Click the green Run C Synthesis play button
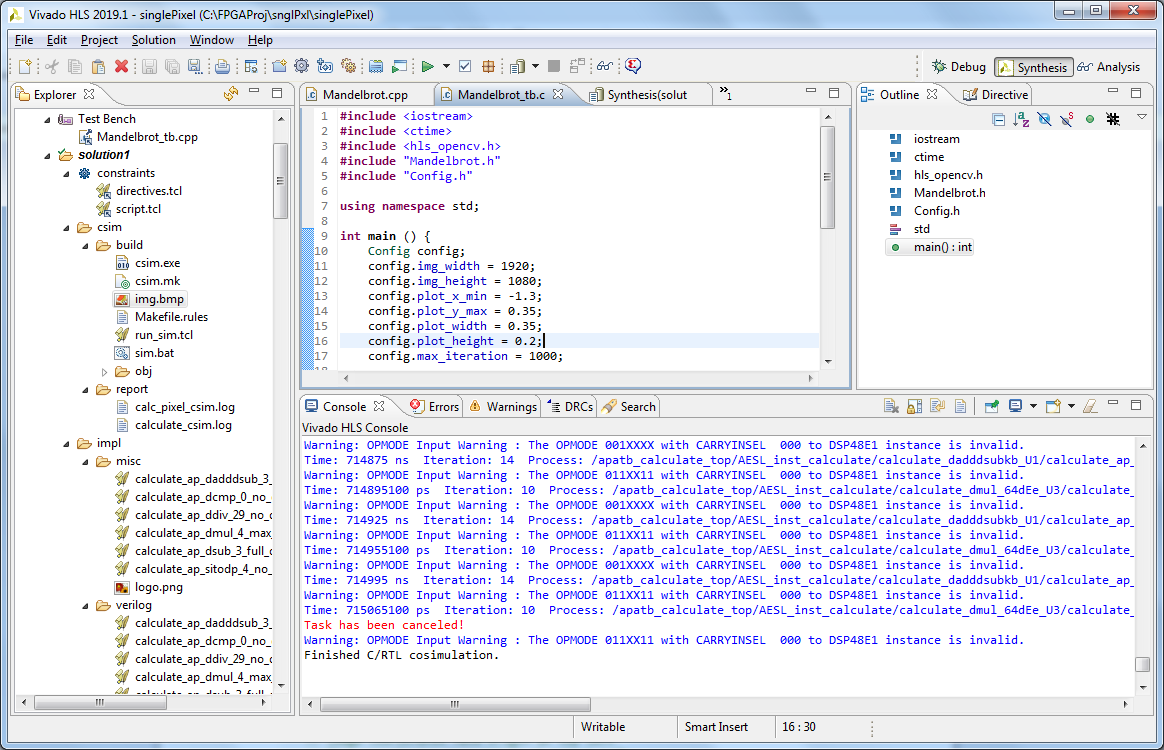The height and width of the screenshot is (750, 1164). tap(427, 67)
